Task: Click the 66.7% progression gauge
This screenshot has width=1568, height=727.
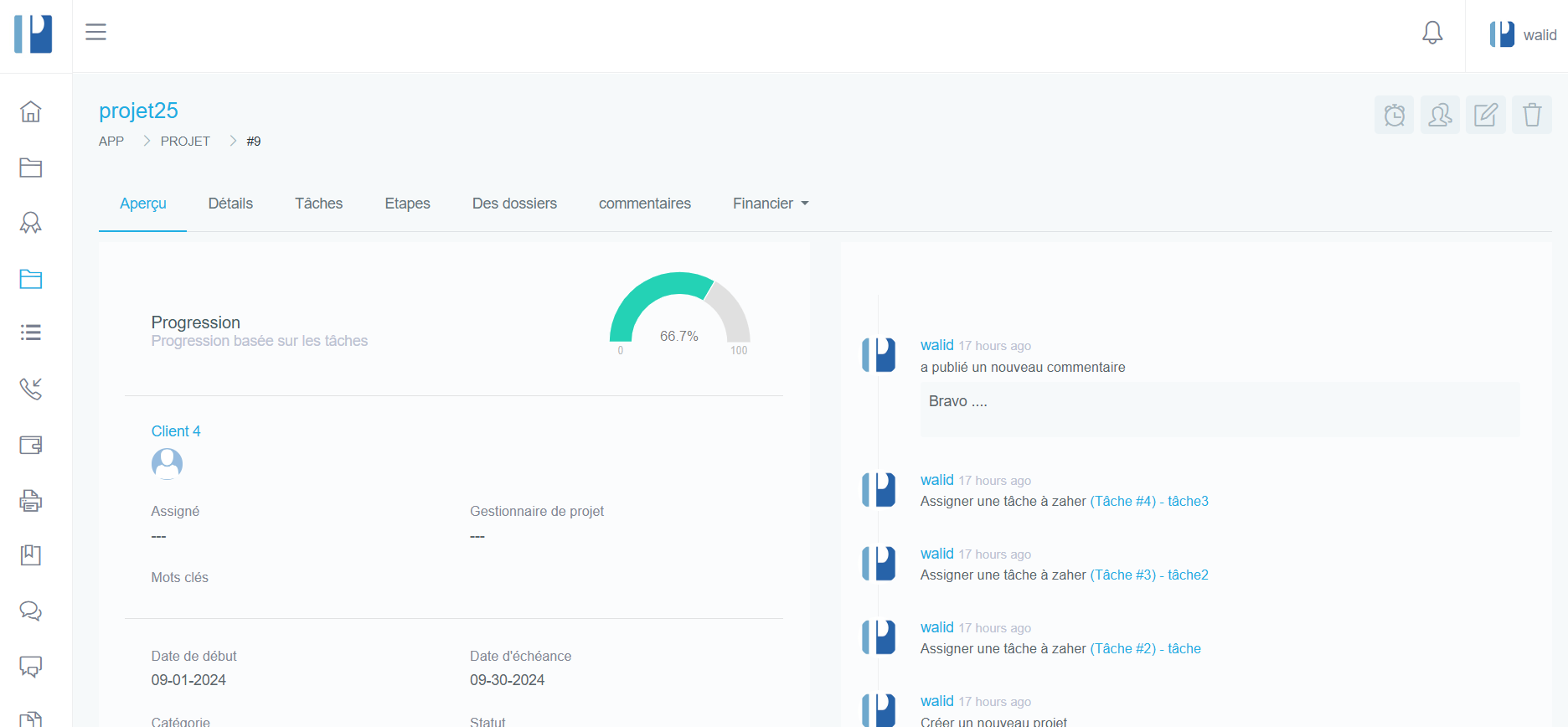Action: pos(679,314)
